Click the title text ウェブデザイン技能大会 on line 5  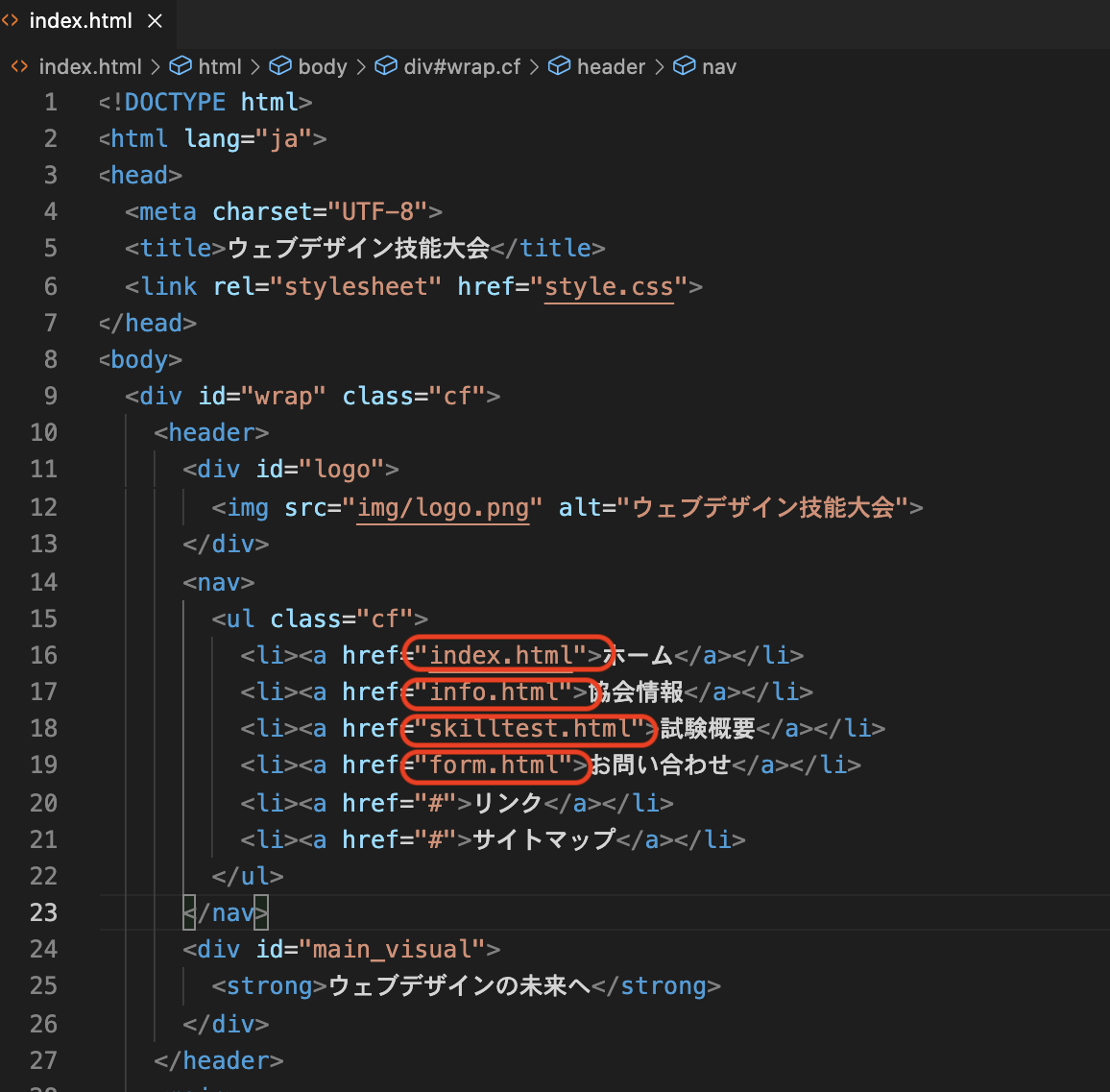coord(359,248)
